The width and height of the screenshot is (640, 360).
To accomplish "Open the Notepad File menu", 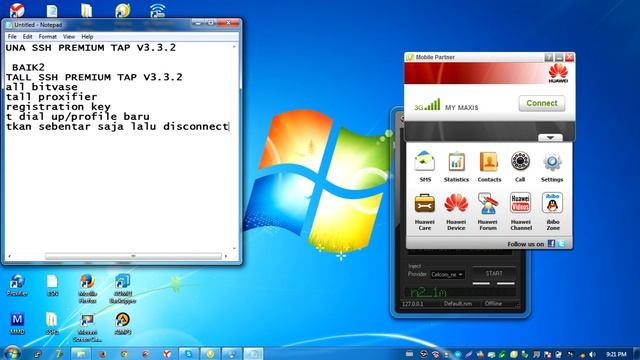I will [x=12, y=37].
